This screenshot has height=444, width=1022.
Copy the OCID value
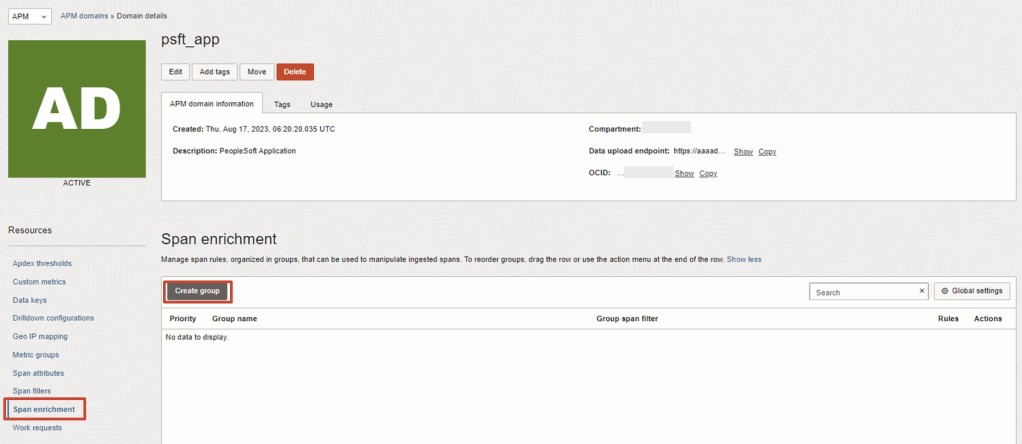click(x=708, y=174)
